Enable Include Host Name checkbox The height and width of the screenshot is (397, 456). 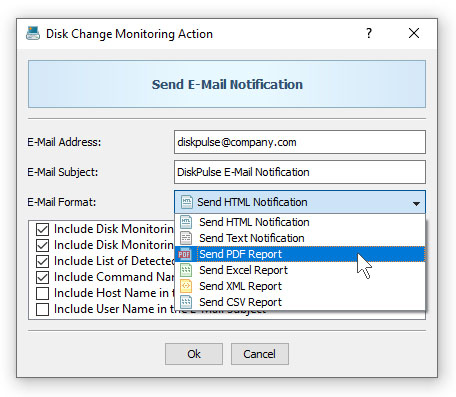coord(42,293)
